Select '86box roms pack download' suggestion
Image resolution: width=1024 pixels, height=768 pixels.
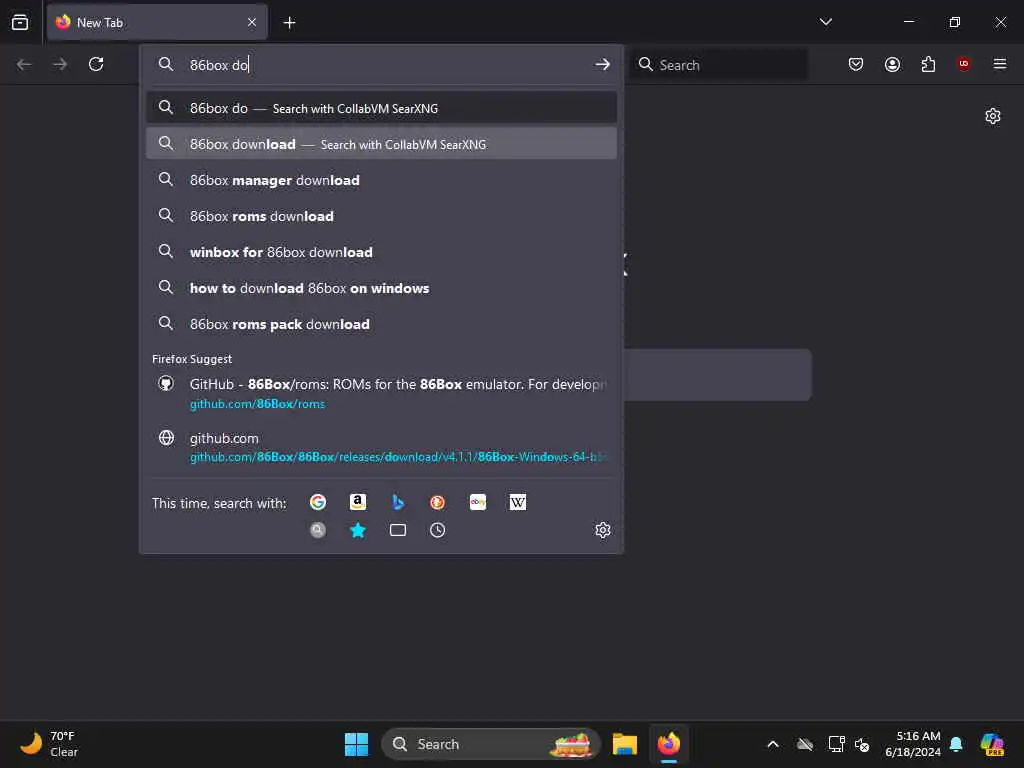click(381, 323)
